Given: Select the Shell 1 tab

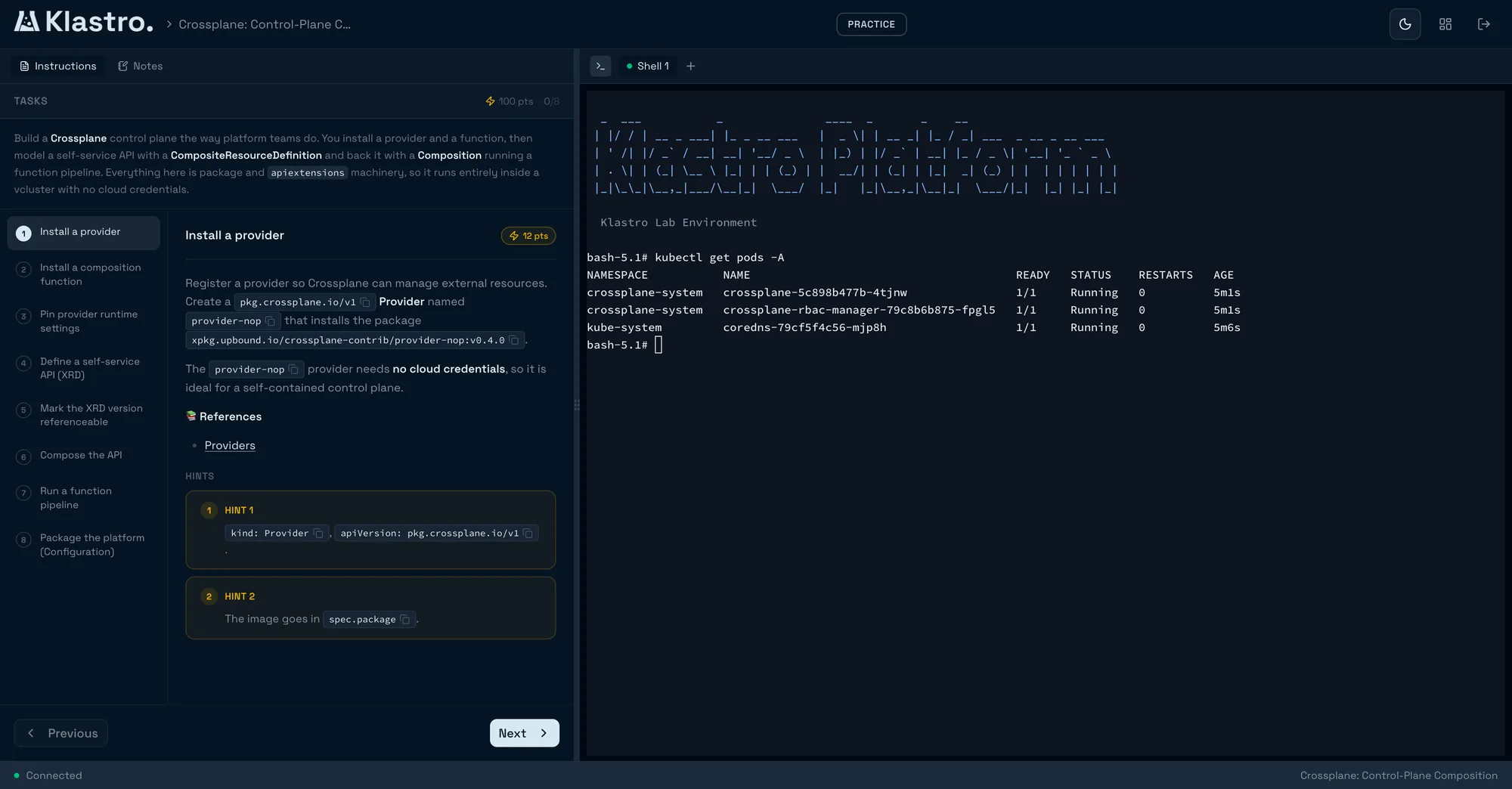Looking at the screenshot, I should [x=648, y=66].
